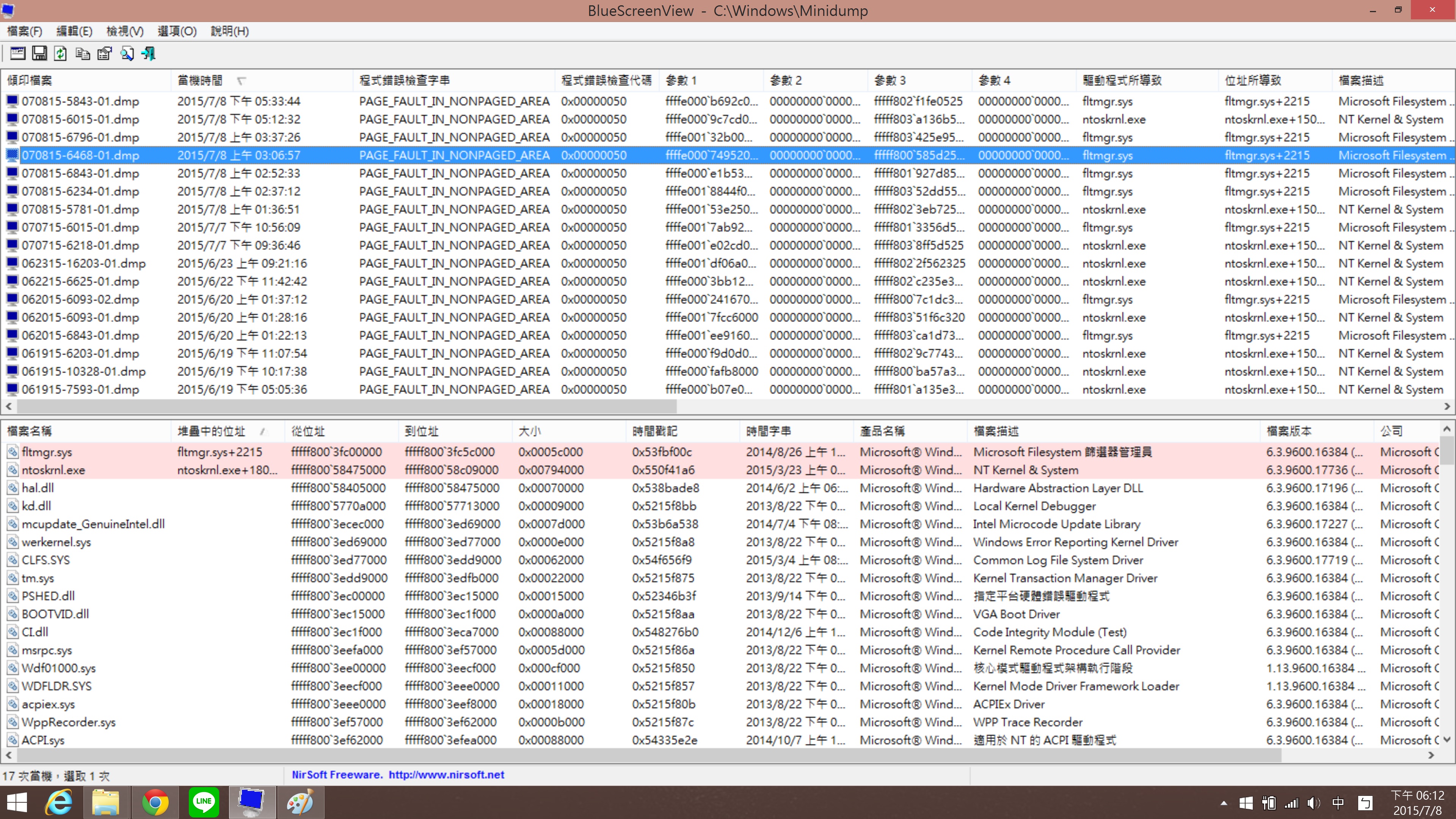
Task: Click the Chinese IME indicator in the tray
Action: pyautogui.click(x=1338, y=803)
